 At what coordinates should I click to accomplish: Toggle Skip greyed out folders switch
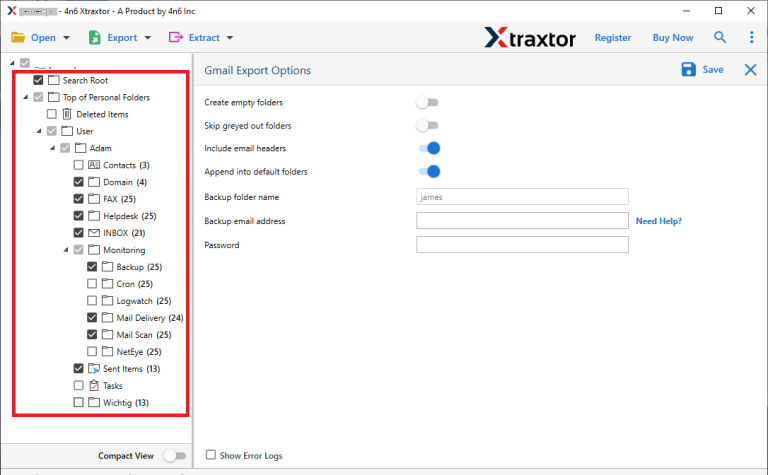tap(427, 125)
